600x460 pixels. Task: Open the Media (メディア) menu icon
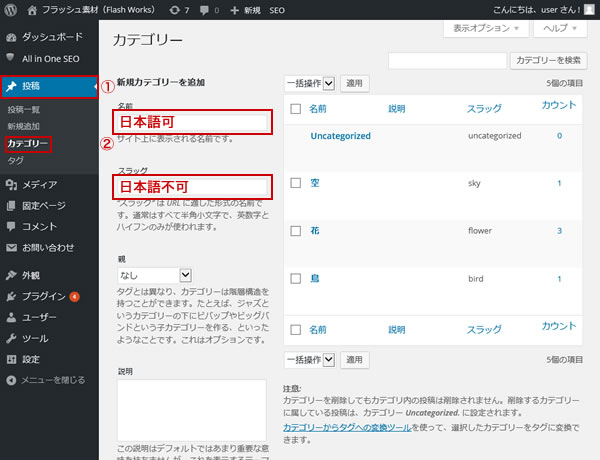11,184
